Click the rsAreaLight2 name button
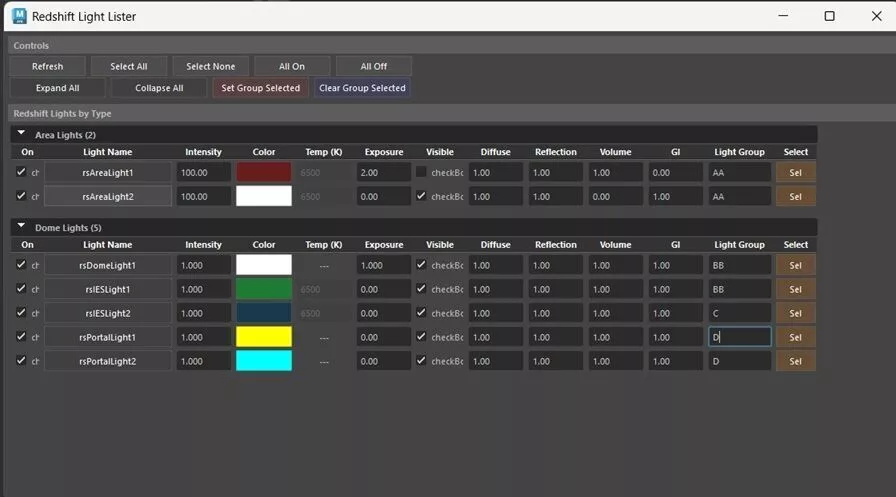Screen dimensions: 896x497 pyautogui.click(x=108, y=197)
